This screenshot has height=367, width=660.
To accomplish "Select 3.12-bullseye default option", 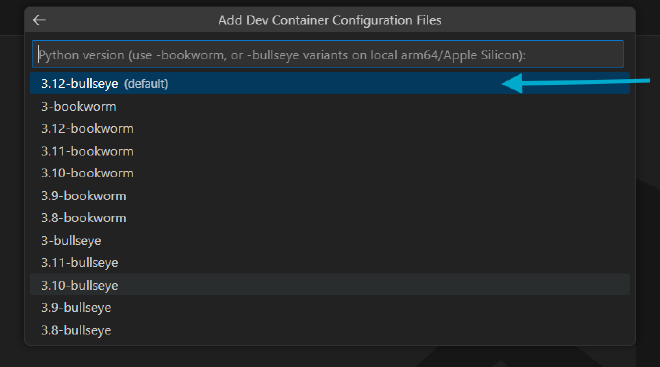I will point(330,83).
